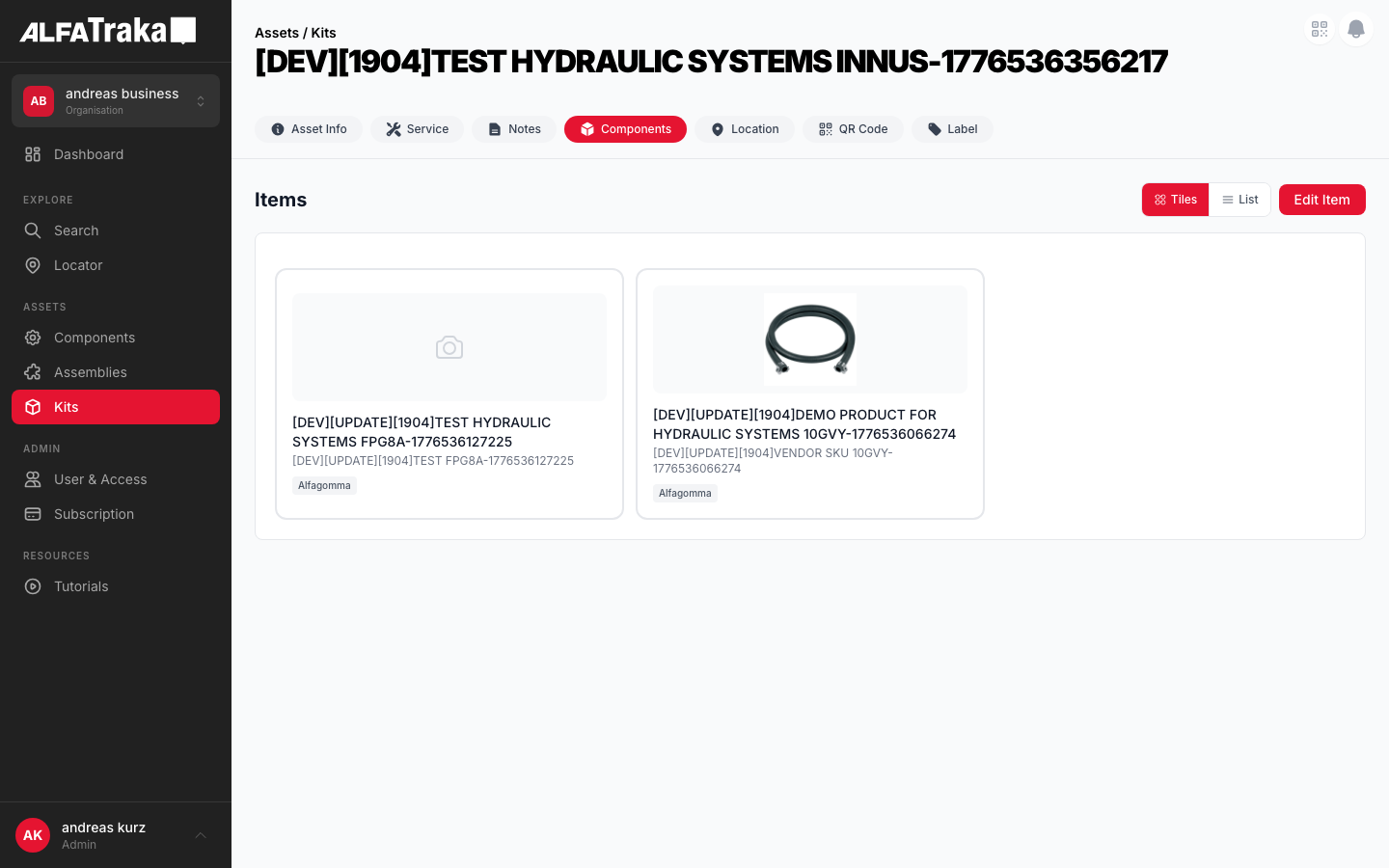Open the Subscription admin page

(x=94, y=514)
